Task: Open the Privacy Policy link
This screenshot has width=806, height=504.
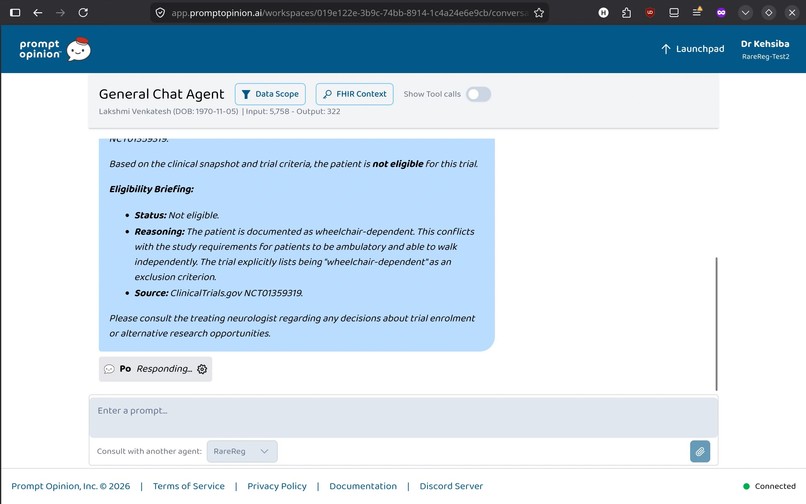Action: pos(277,486)
